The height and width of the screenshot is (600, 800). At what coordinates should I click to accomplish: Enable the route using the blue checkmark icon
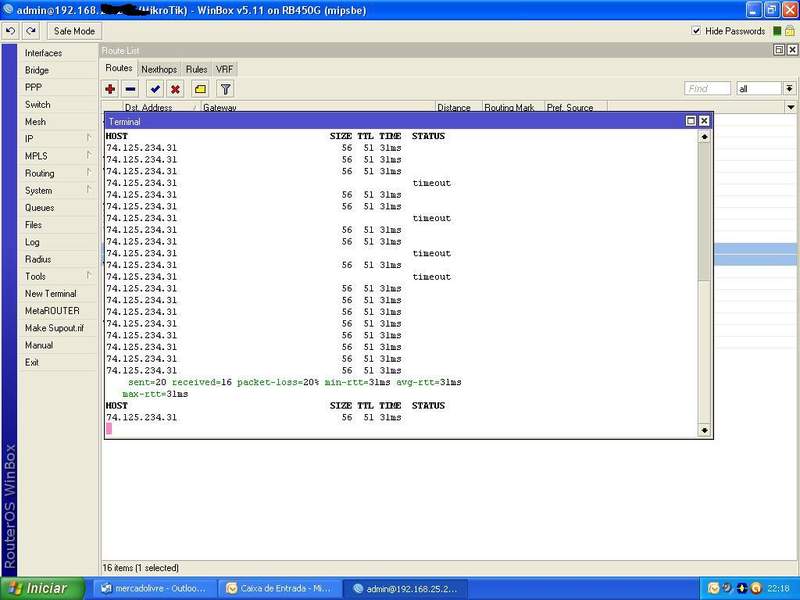pyautogui.click(x=155, y=89)
